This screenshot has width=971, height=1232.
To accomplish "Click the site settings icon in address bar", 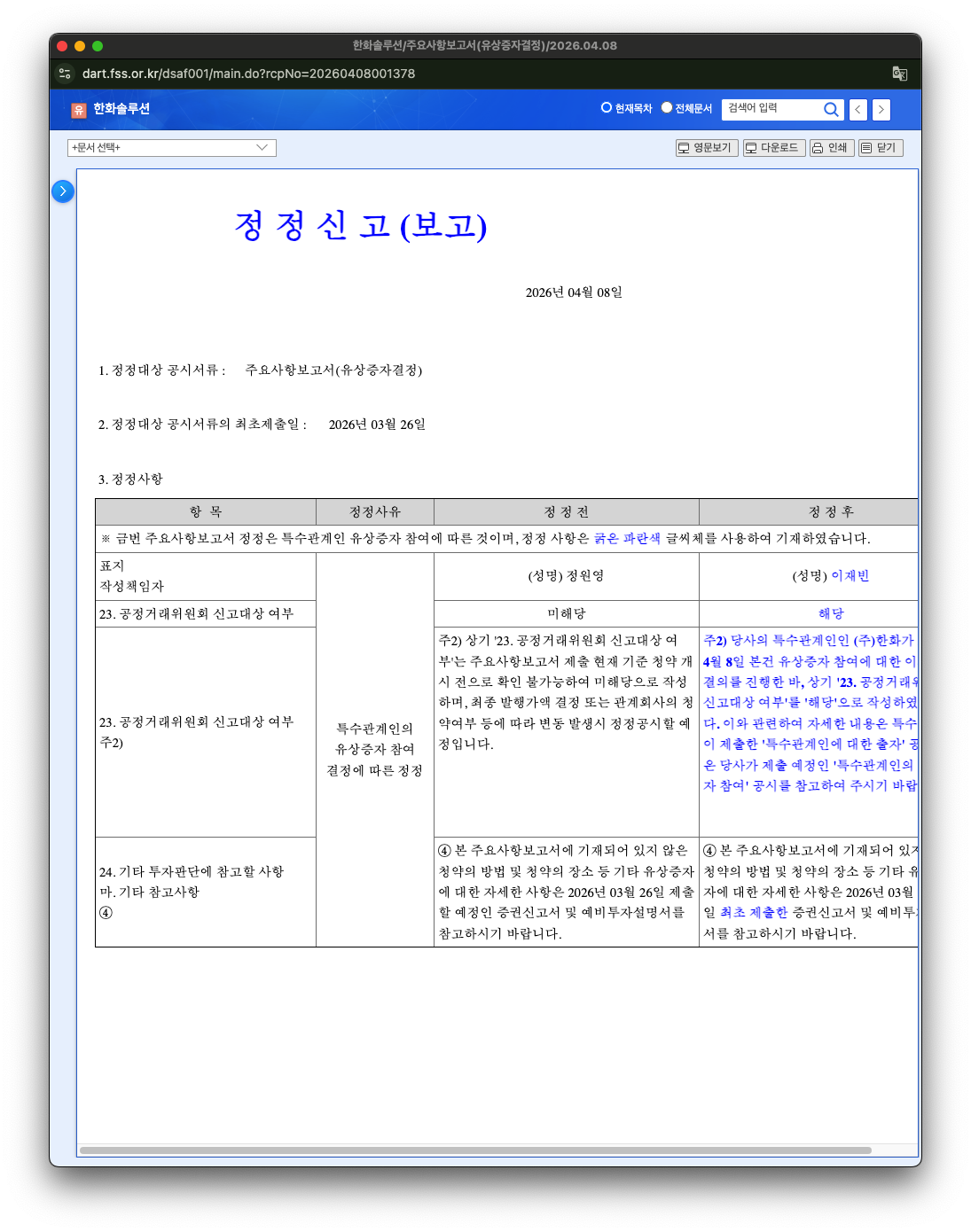I will click(65, 74).
